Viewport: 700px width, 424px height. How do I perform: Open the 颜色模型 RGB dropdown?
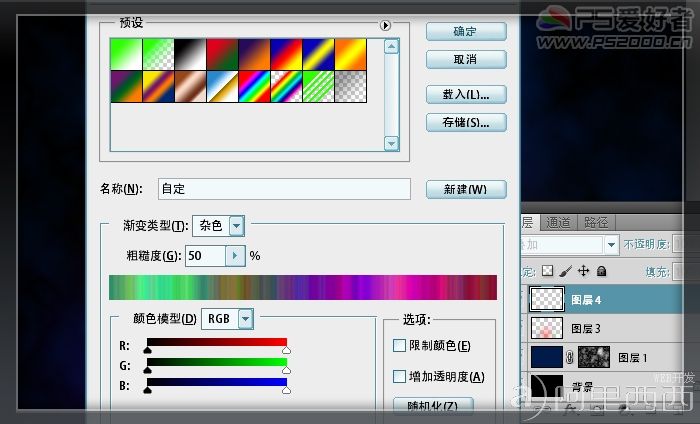(x=246, y=319)
